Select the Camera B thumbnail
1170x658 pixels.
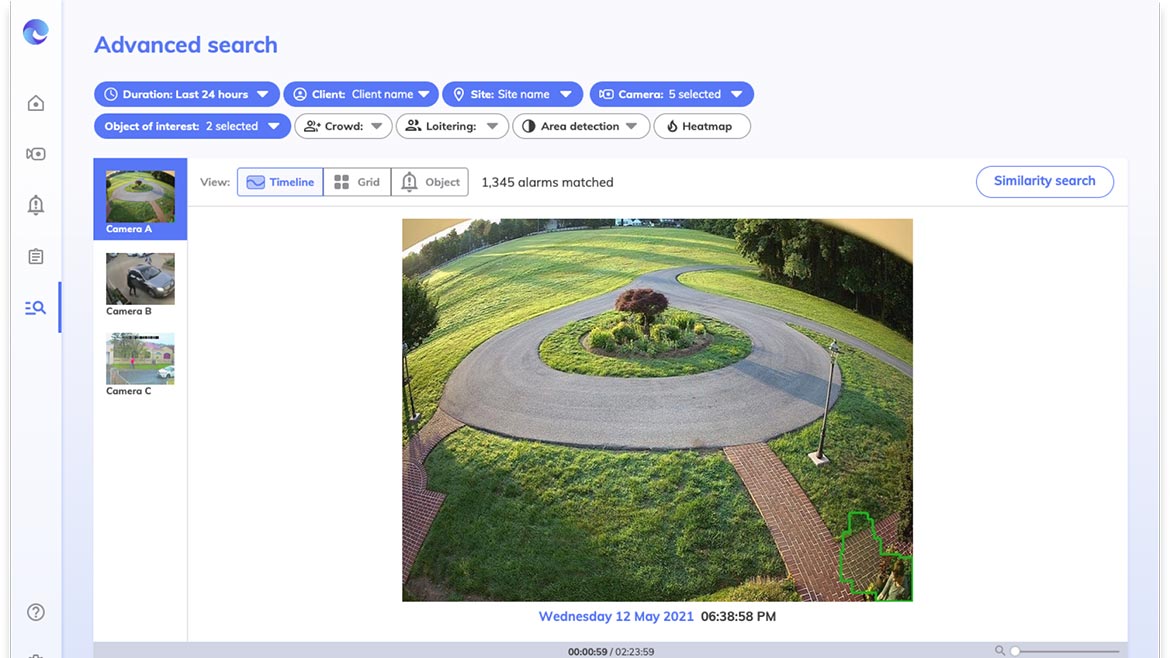(x=140, y=284)
